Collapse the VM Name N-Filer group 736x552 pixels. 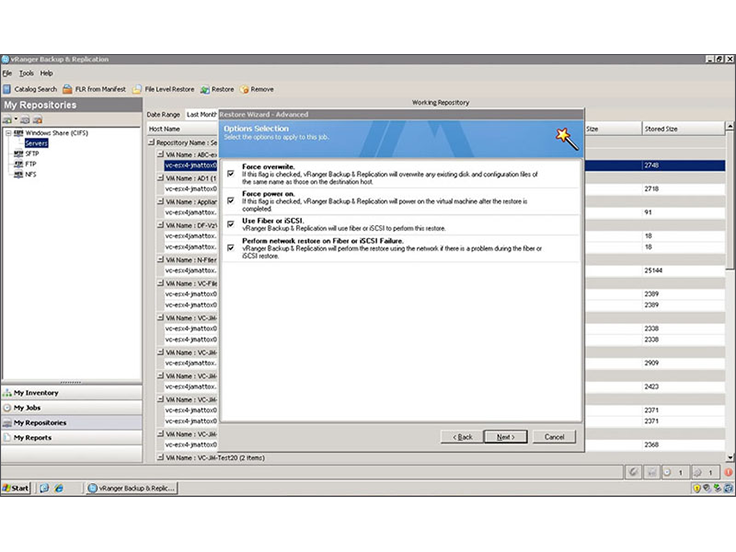pos(161,259)
